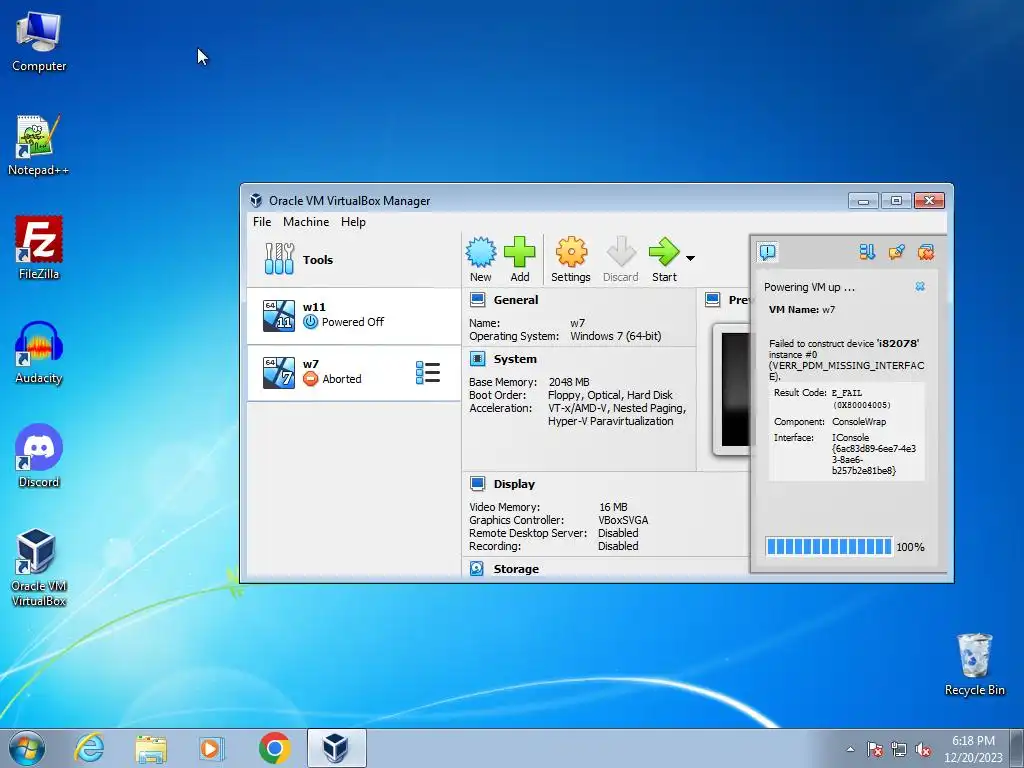This screenshot has width=1024, height=768.
Task: Click the Preview section monitor icon
Action: click(x=712, y=300)
